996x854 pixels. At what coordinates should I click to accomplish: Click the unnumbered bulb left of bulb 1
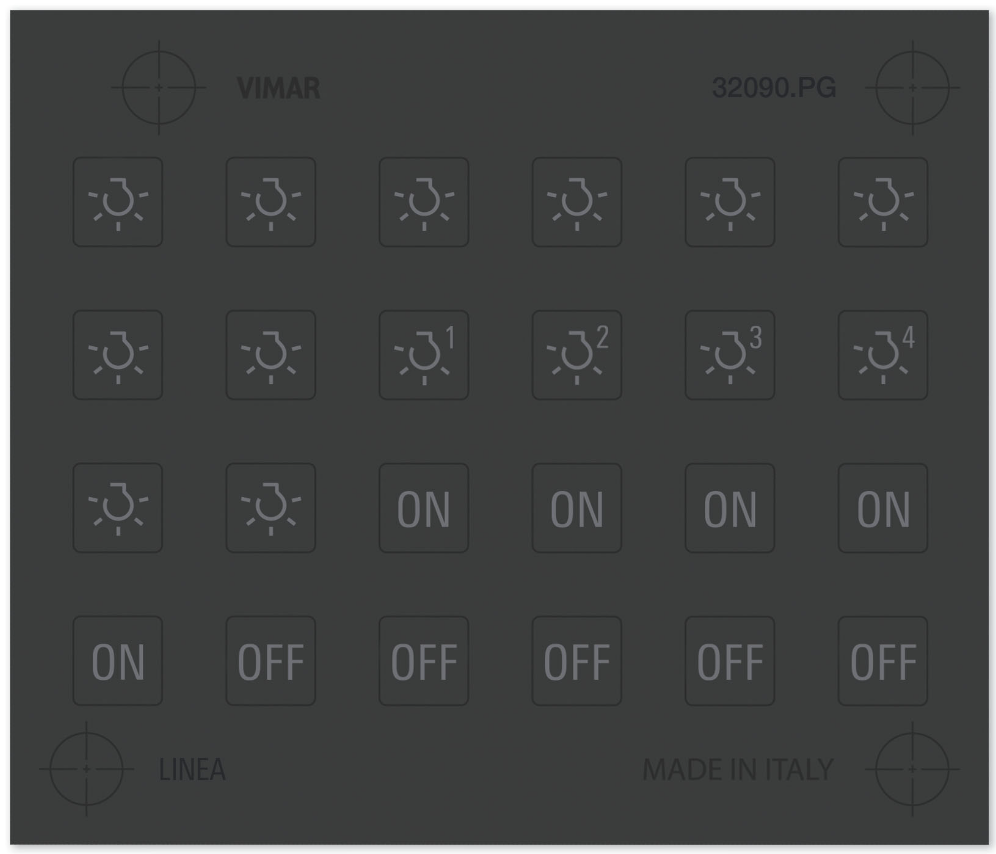click(x=271, y=355)
